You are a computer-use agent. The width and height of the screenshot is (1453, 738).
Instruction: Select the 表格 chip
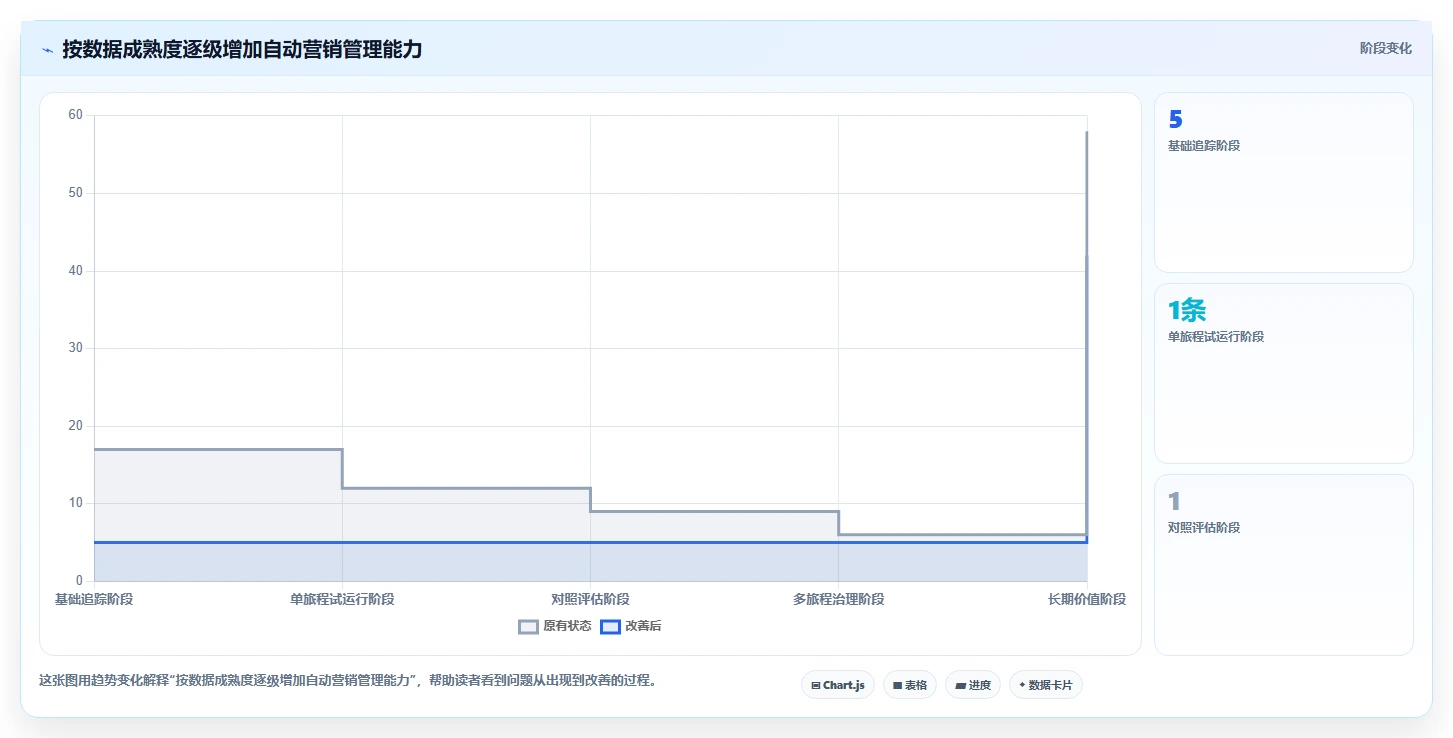coord(910,685)
